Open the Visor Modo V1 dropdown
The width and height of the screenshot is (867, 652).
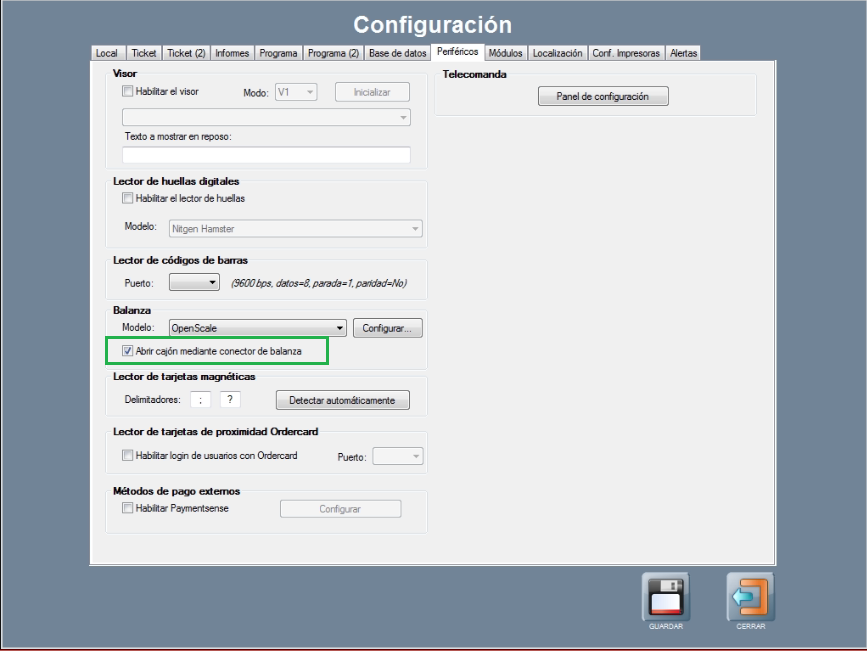[x=310, y=92]
